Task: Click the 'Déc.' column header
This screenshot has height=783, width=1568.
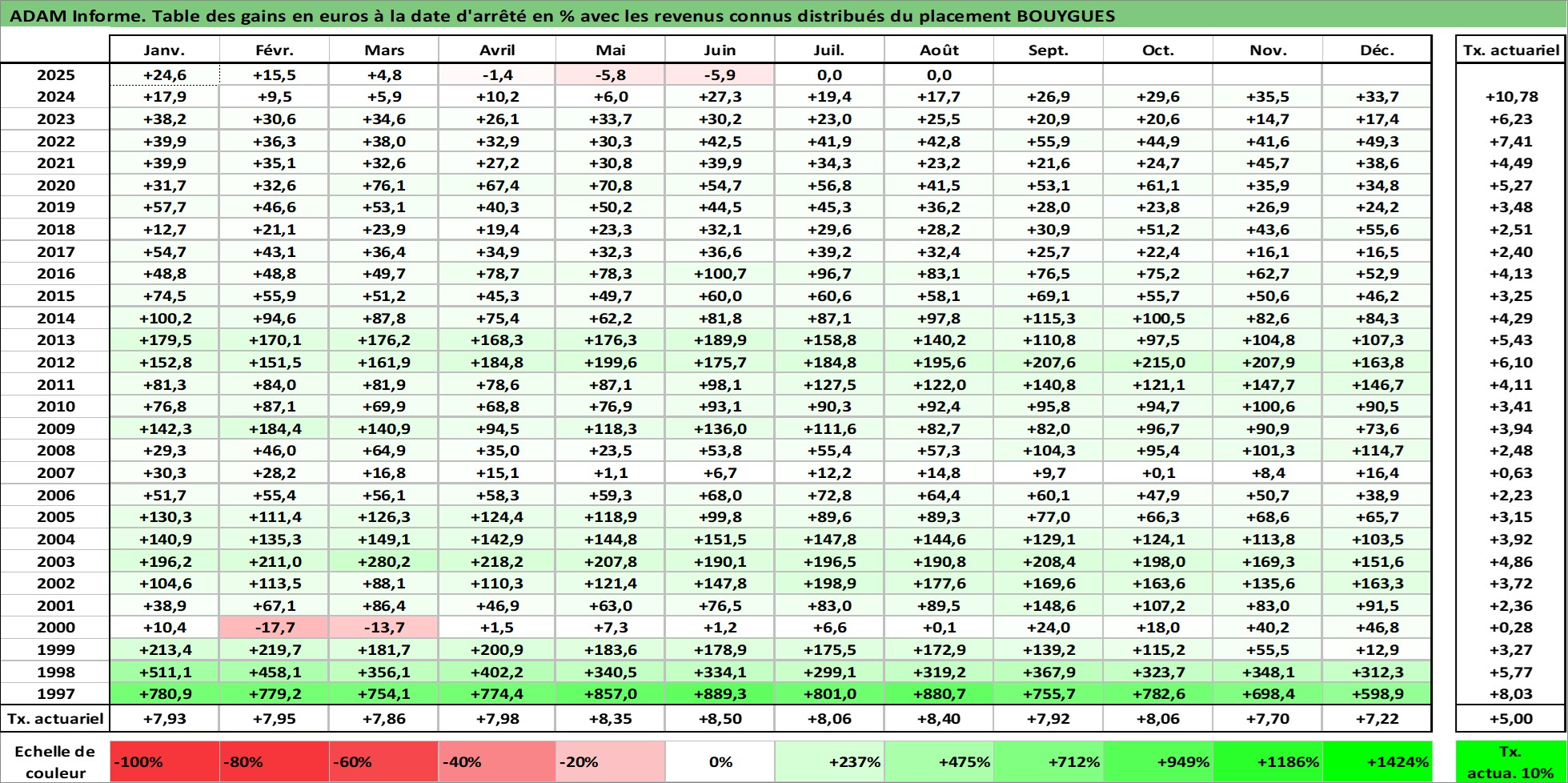Action: 1378,50
